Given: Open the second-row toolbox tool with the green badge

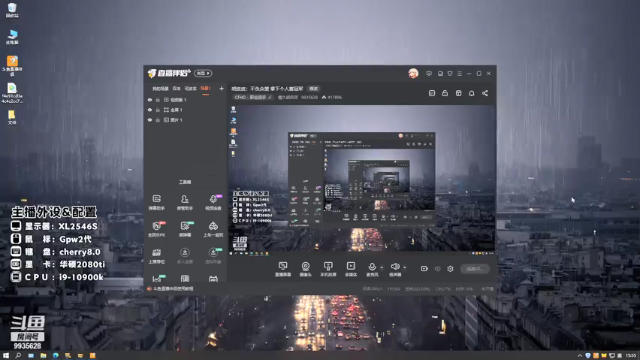Looking at the screenshot, I should [x=185, y=229].
